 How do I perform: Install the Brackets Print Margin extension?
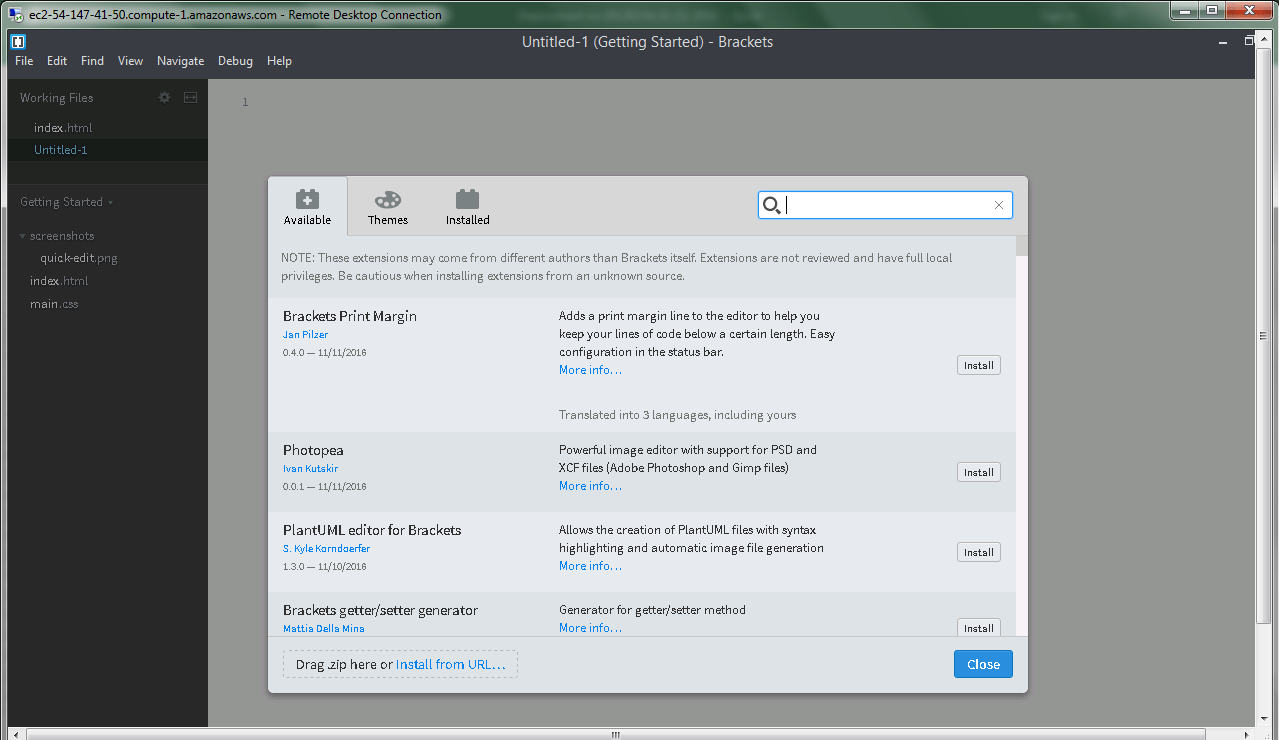tap(978, 365)
